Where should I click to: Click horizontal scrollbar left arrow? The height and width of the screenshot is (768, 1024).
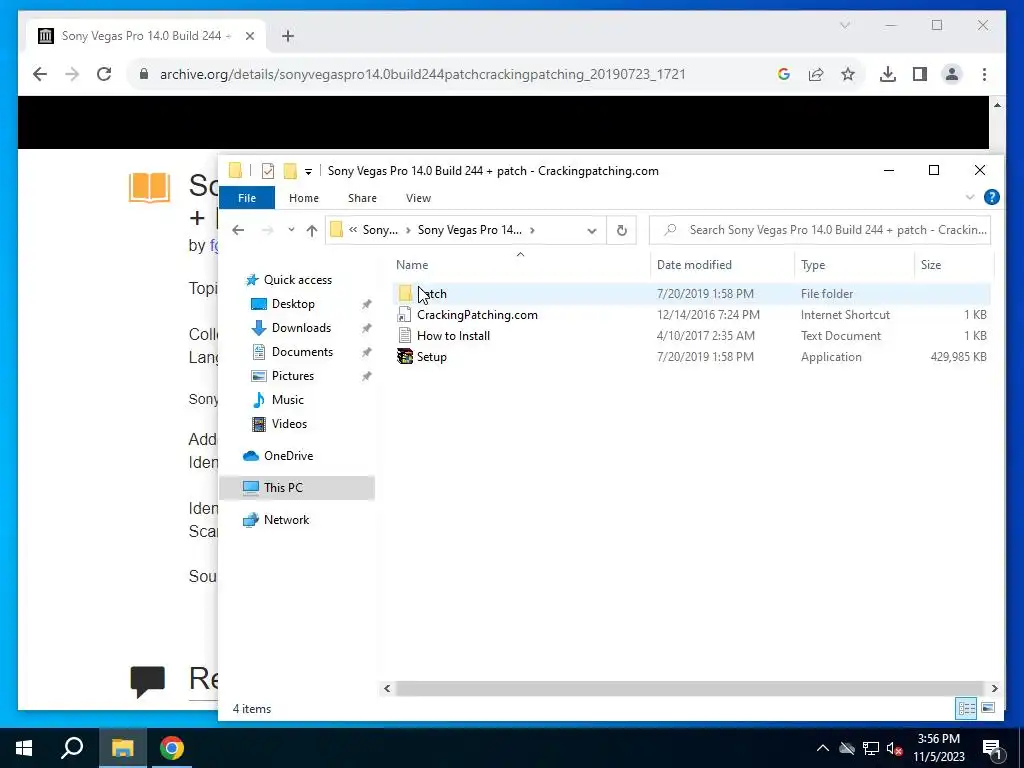click(x=387, y=688)
